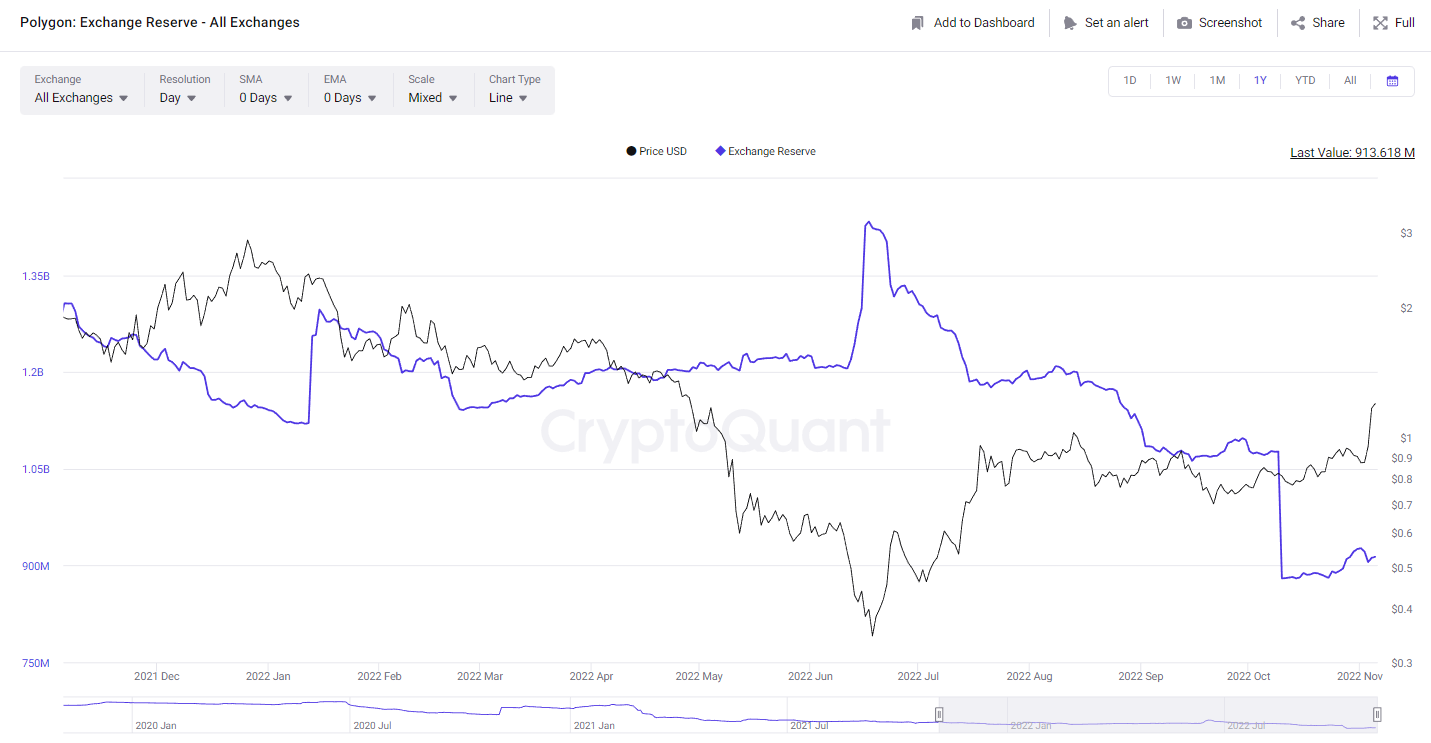Viewport: 1431px width, 743px height.
Task: Toggle the Exchange Reserve legend series
Action: 765,152
